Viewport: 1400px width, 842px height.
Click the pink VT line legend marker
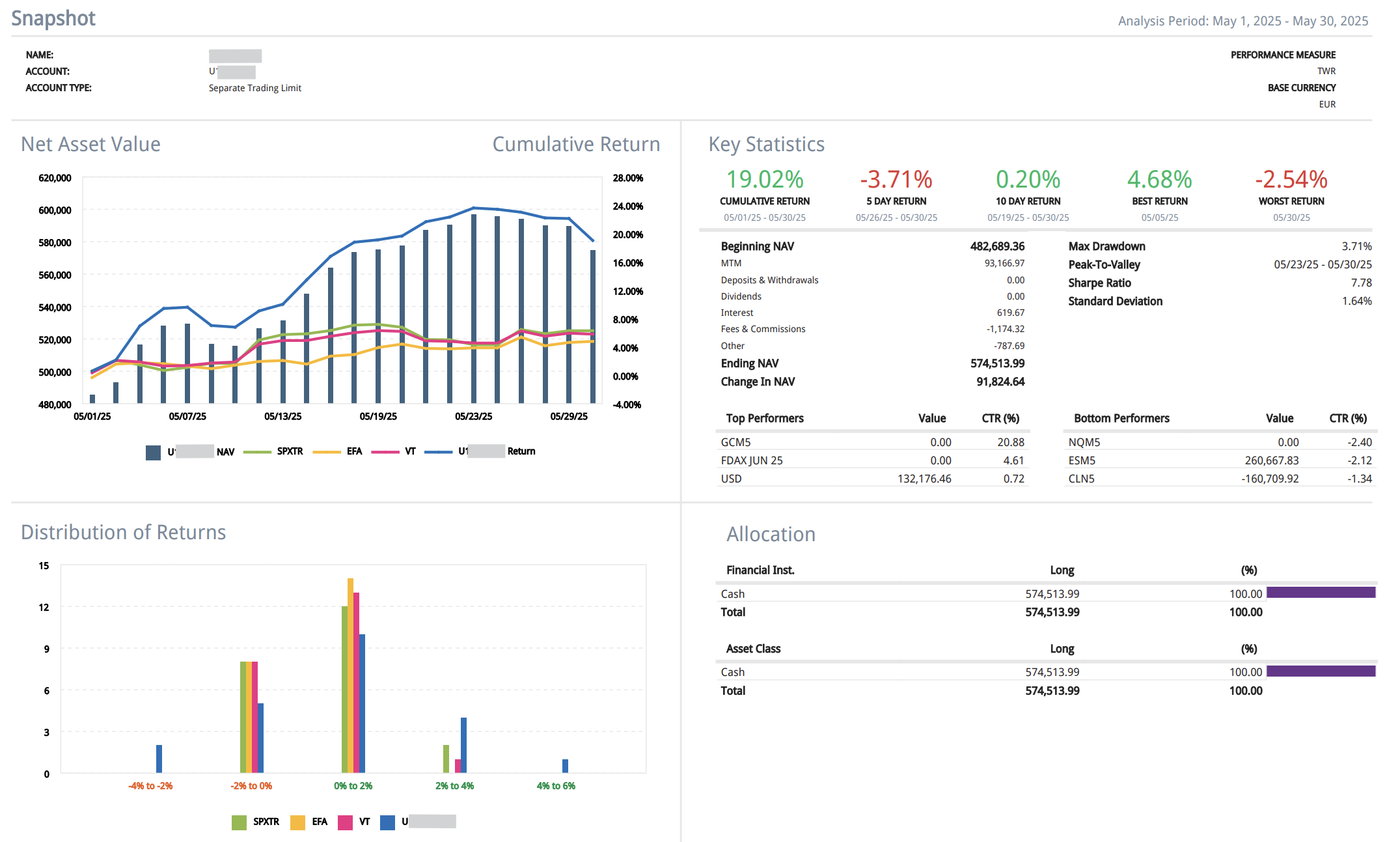tap(385, 451)
